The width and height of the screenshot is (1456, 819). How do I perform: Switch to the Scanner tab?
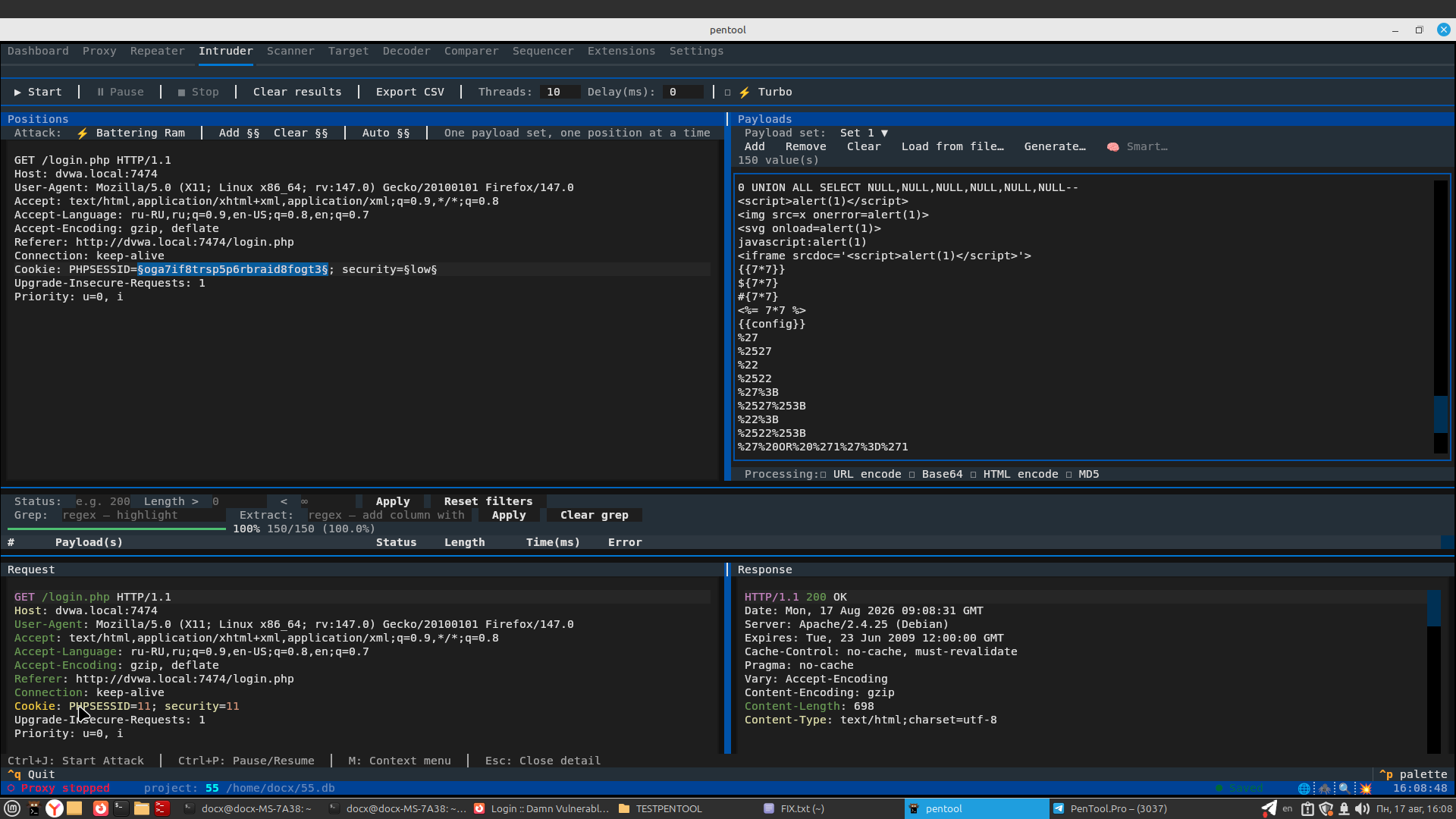point(290,51)
